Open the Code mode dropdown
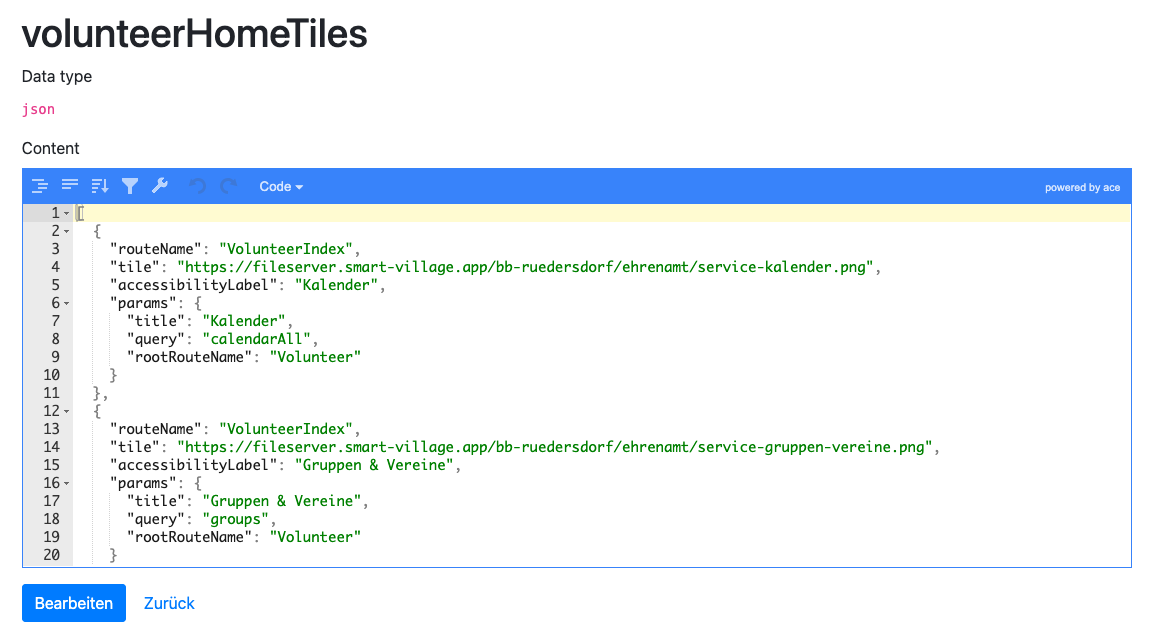Viewport: 1153px width, 635px height. (280, 186)
